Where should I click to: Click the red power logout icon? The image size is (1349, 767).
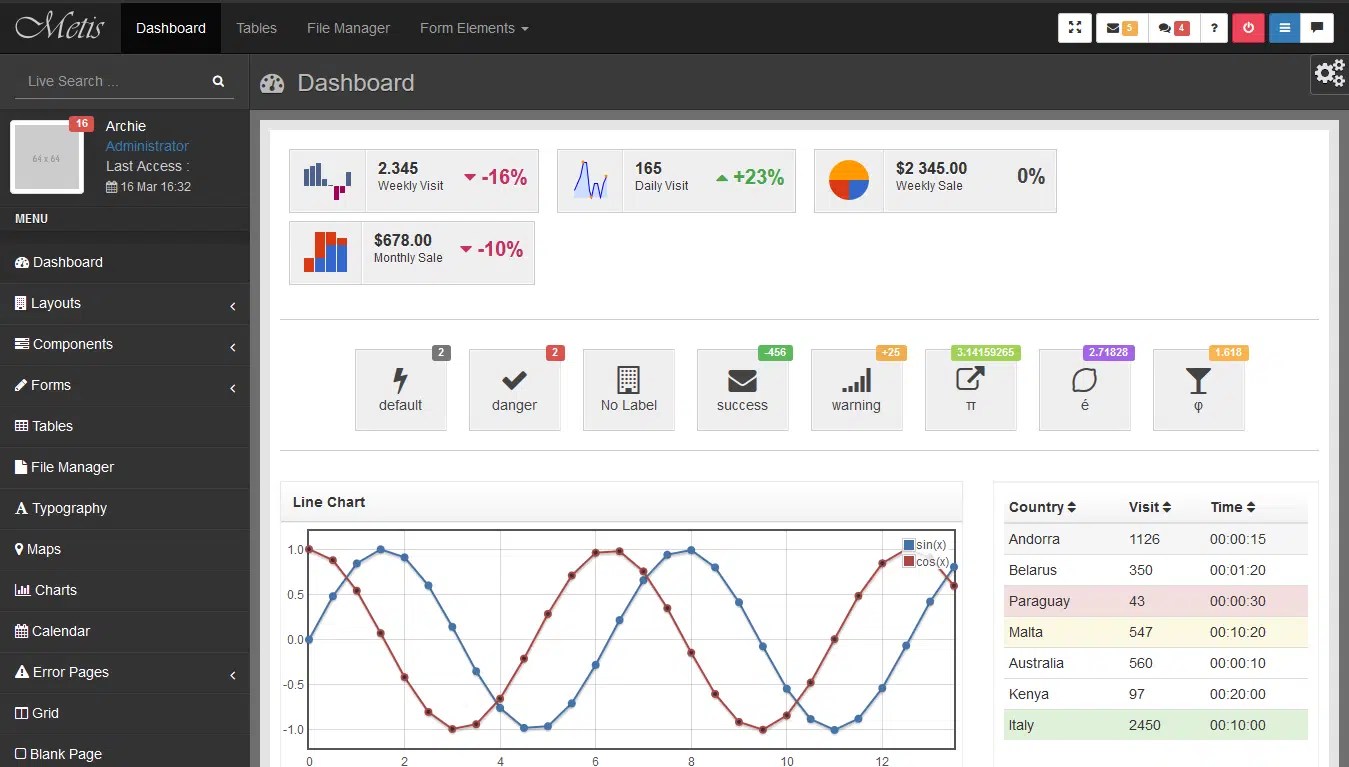click(1248, 28)
